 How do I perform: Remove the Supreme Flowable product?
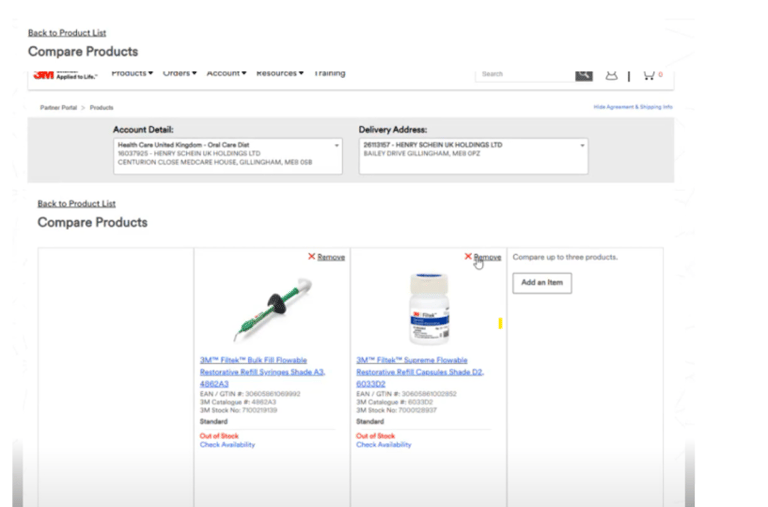487,257
